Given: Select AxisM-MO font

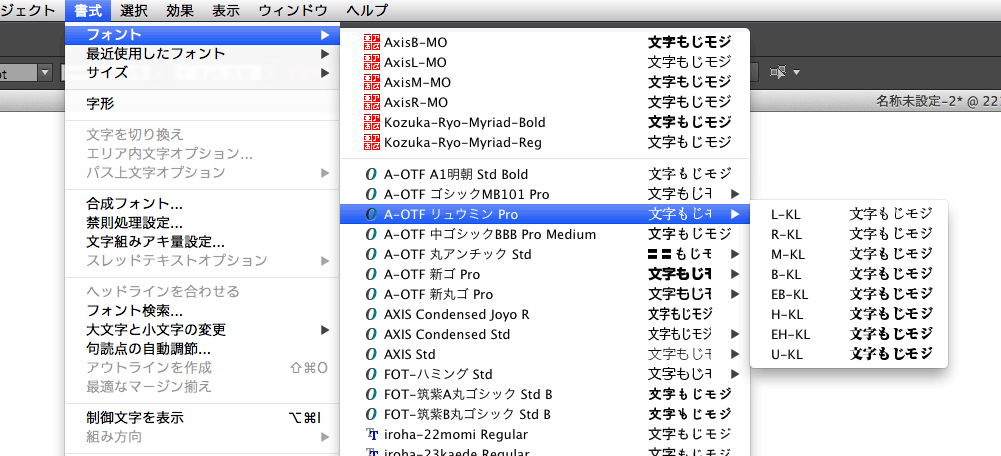Looking at the screenshot, I should (545, 82).
